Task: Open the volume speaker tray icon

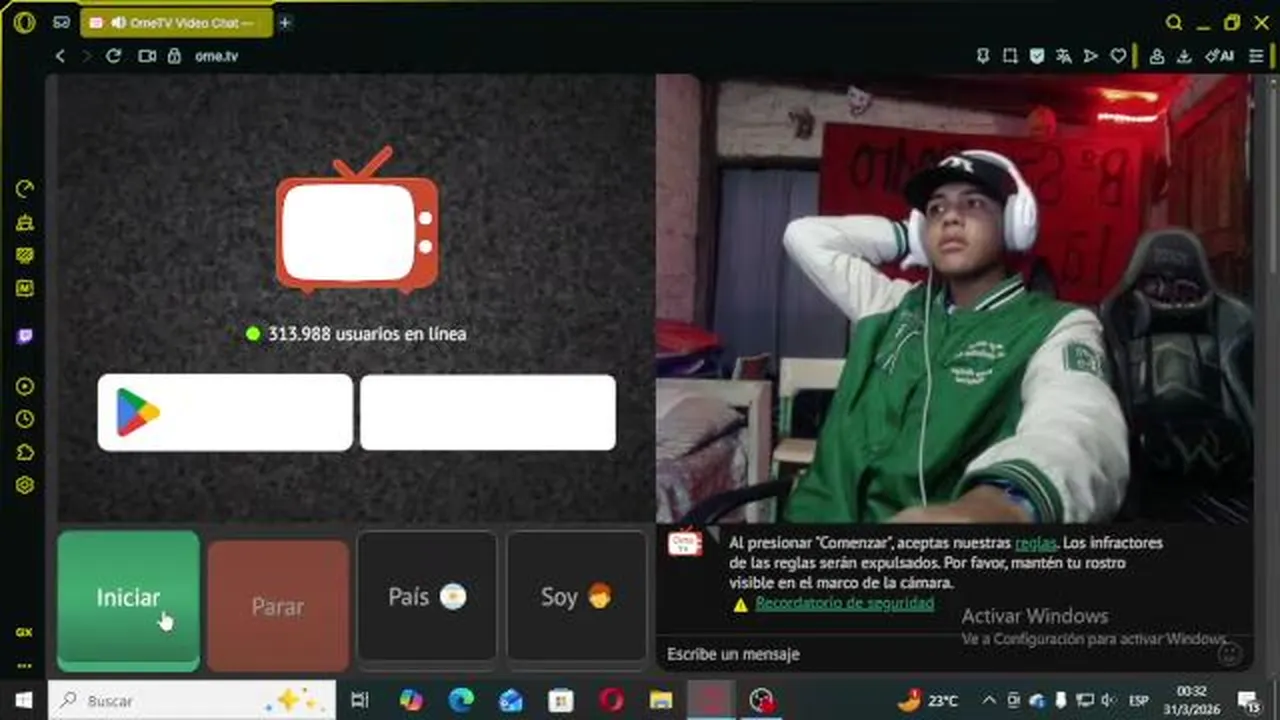Action: coord(1107,700)
